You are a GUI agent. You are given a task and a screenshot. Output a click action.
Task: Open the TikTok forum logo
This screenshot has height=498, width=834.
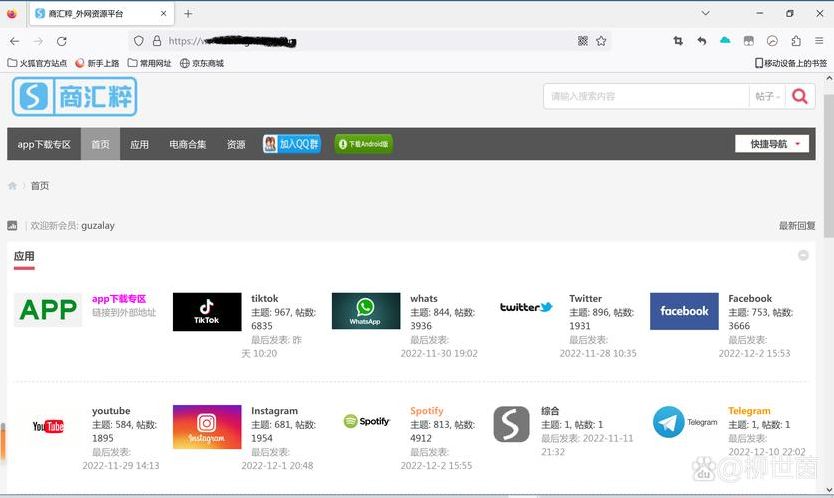click(207, 312)
